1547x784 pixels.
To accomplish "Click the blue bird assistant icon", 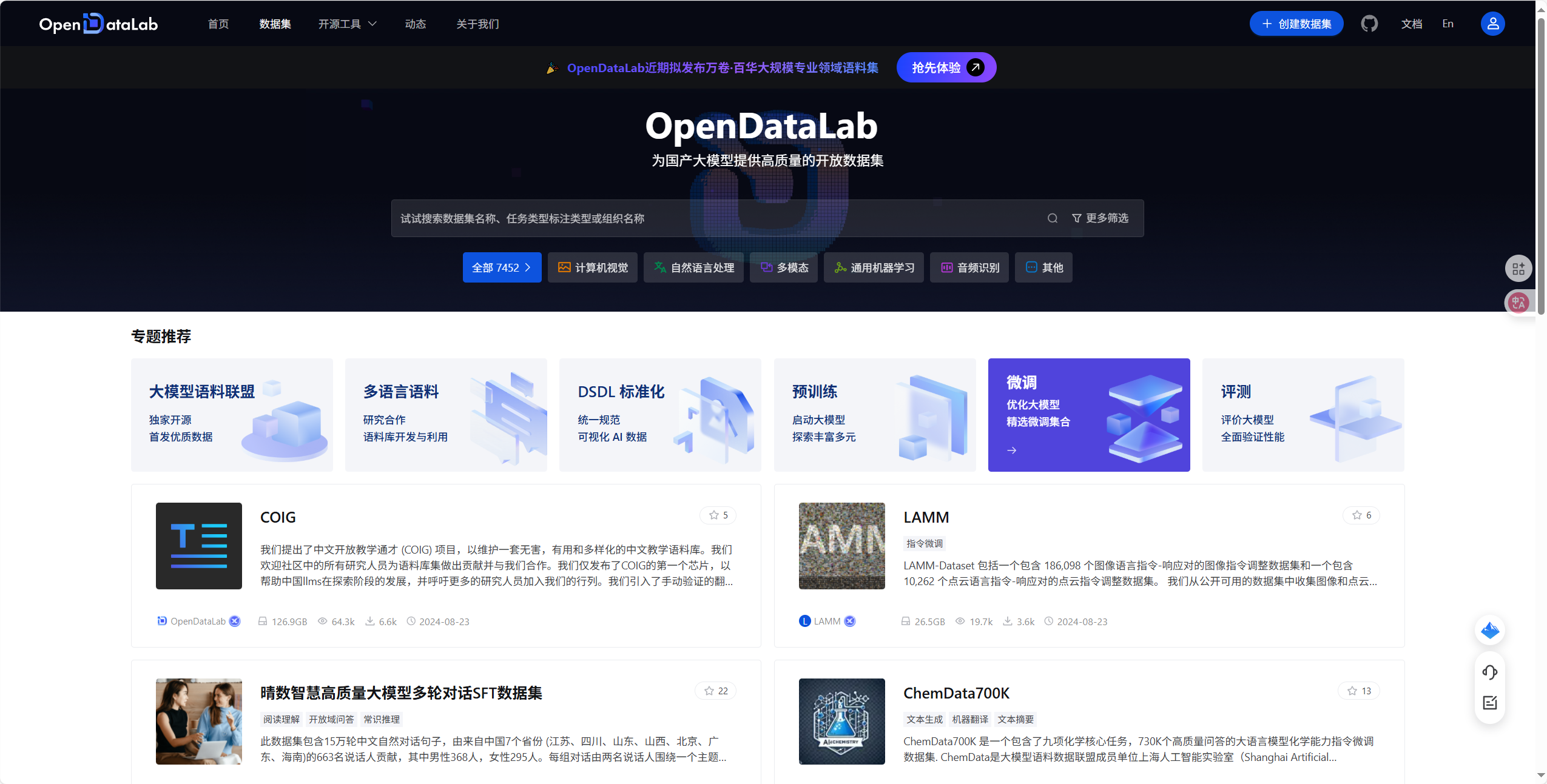I will 1489,631.
